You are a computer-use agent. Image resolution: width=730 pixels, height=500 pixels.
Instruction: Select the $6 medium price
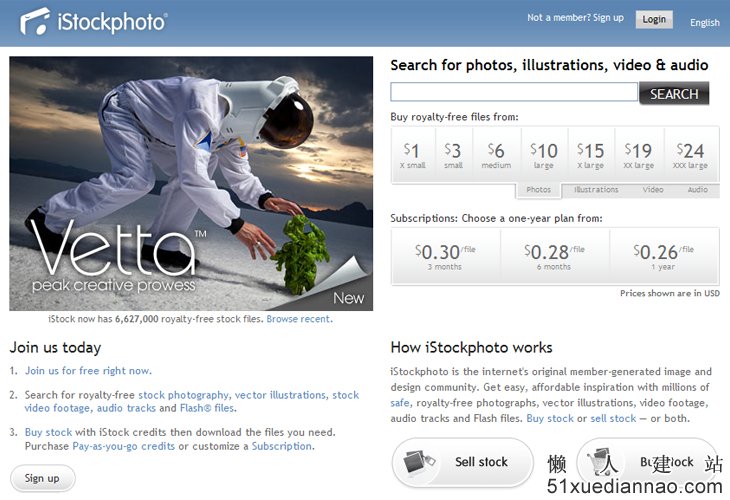[x=496, y=155]
